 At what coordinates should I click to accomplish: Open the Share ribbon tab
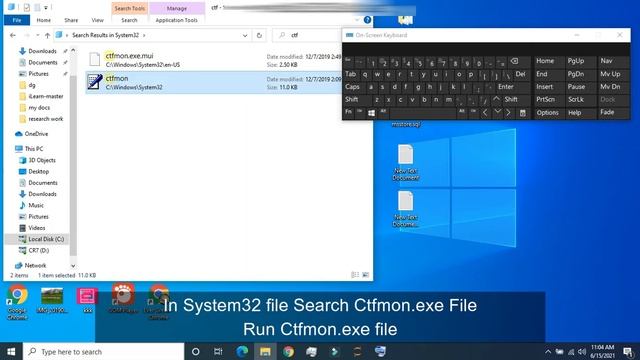click(x=71, y=20)
